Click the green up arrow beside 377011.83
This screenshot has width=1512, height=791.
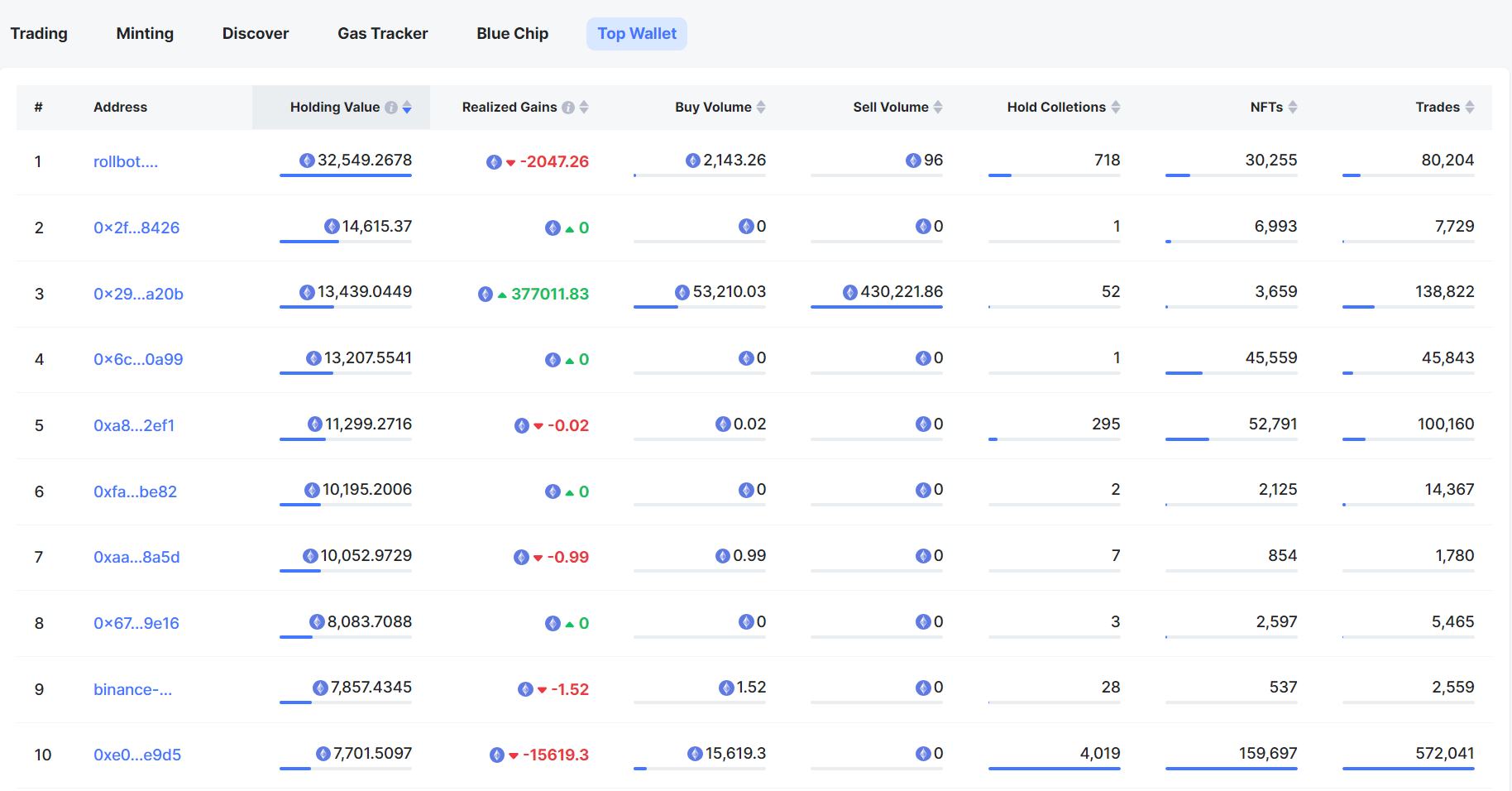502,295
